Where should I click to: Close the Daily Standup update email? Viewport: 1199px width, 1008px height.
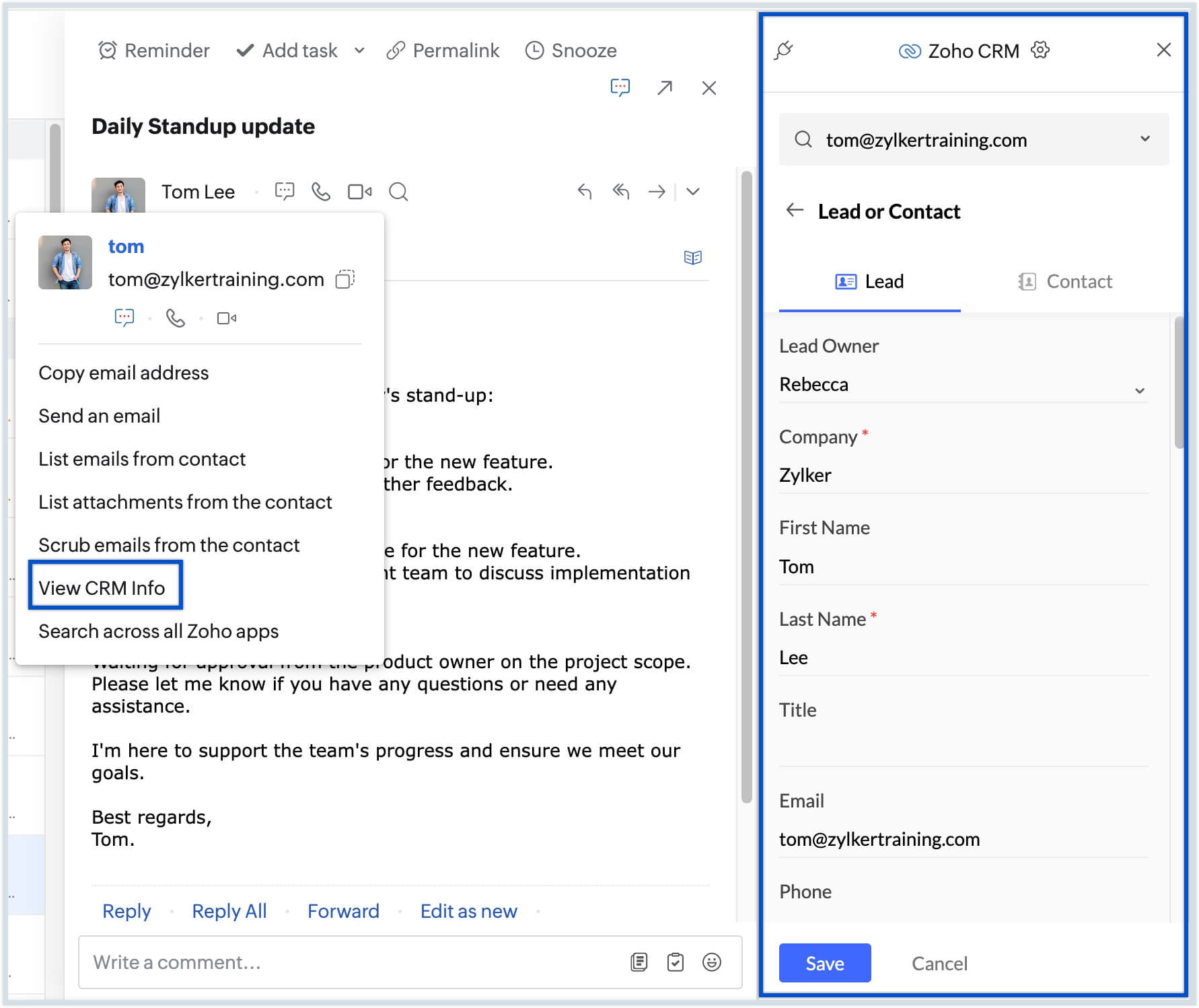[x=708, y=87]
